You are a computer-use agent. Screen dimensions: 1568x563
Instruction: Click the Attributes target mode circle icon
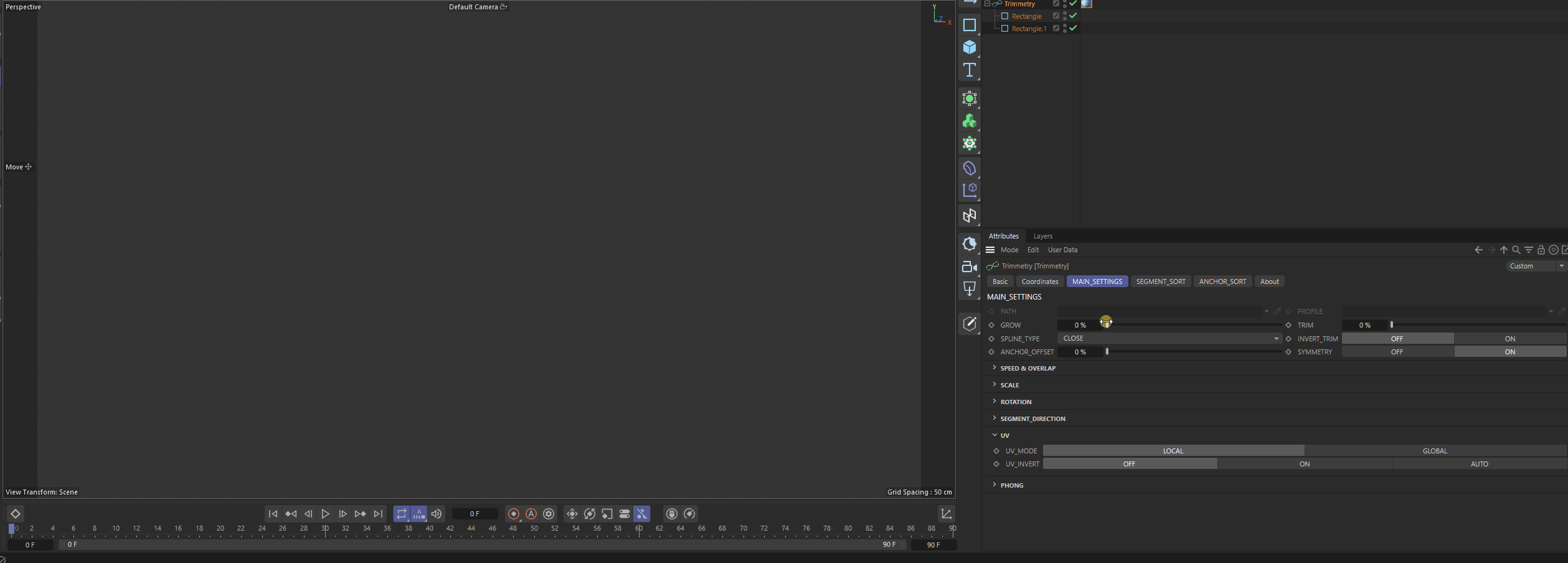1554,250
